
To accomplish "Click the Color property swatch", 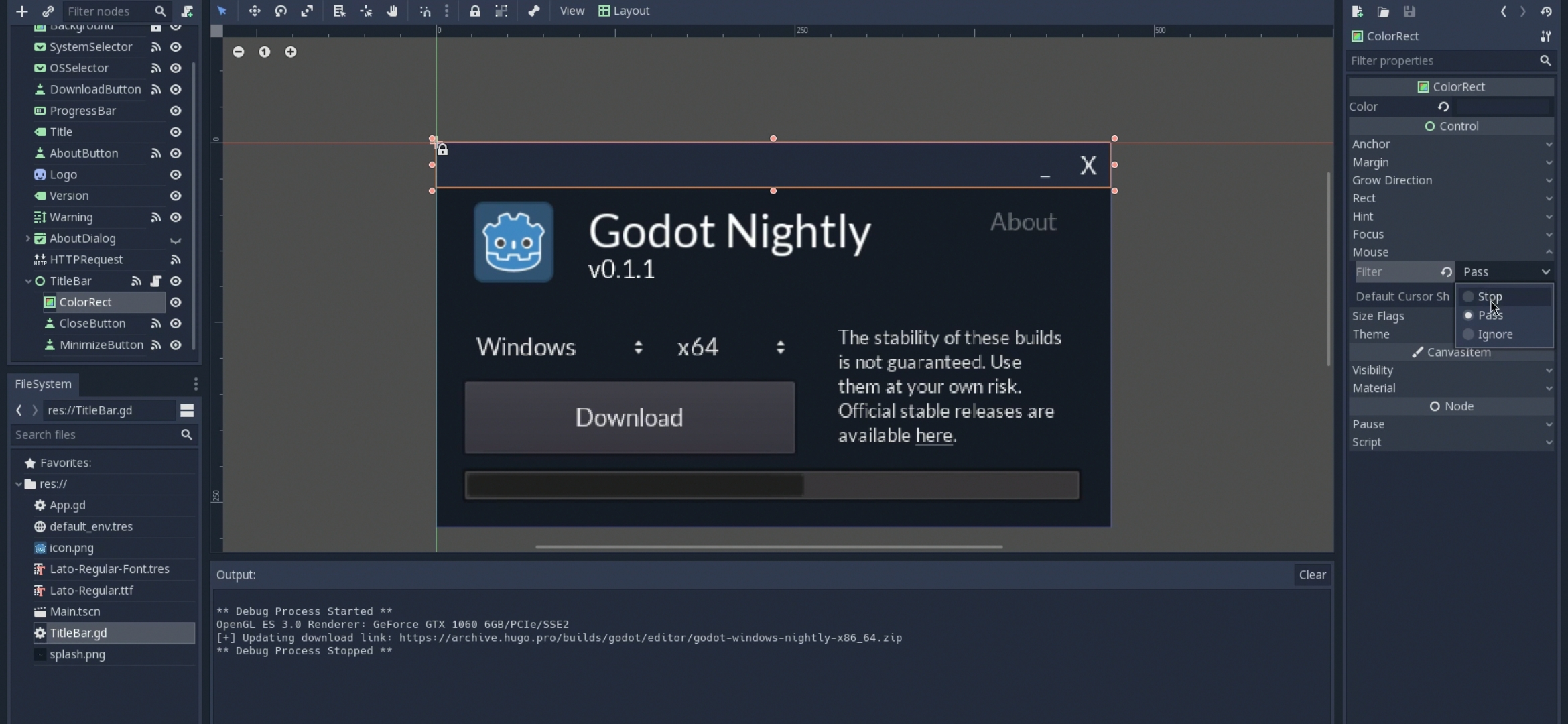I will (1502, 107).
